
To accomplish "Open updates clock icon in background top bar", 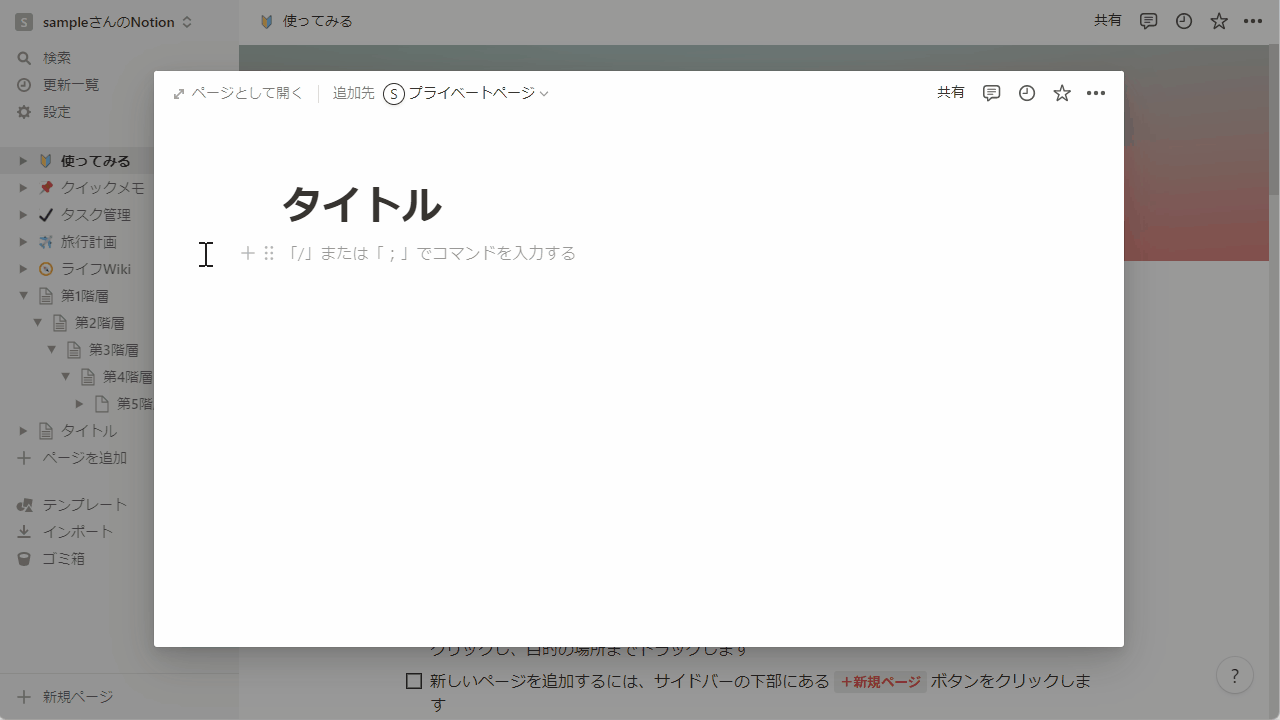I will click(1184, 21).
